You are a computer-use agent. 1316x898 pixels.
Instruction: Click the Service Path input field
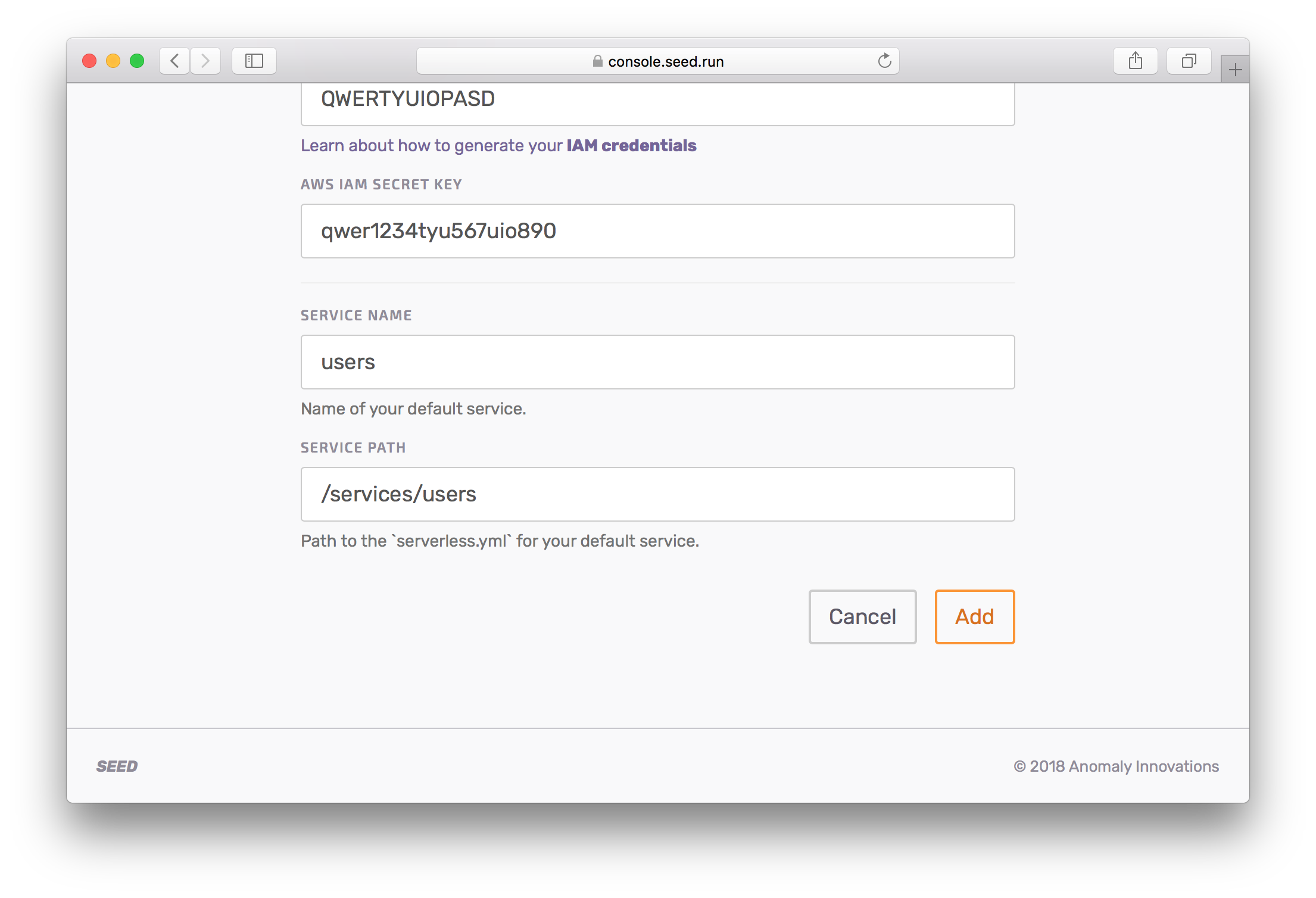tap(657, 494)
